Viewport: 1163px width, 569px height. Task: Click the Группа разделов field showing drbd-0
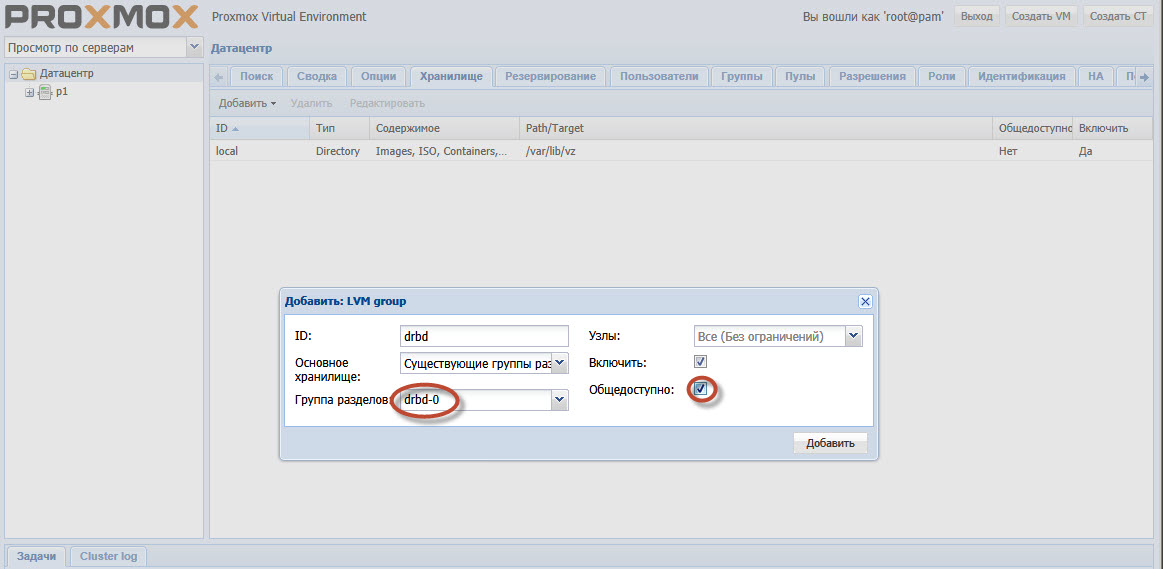(x=475, y=401)
